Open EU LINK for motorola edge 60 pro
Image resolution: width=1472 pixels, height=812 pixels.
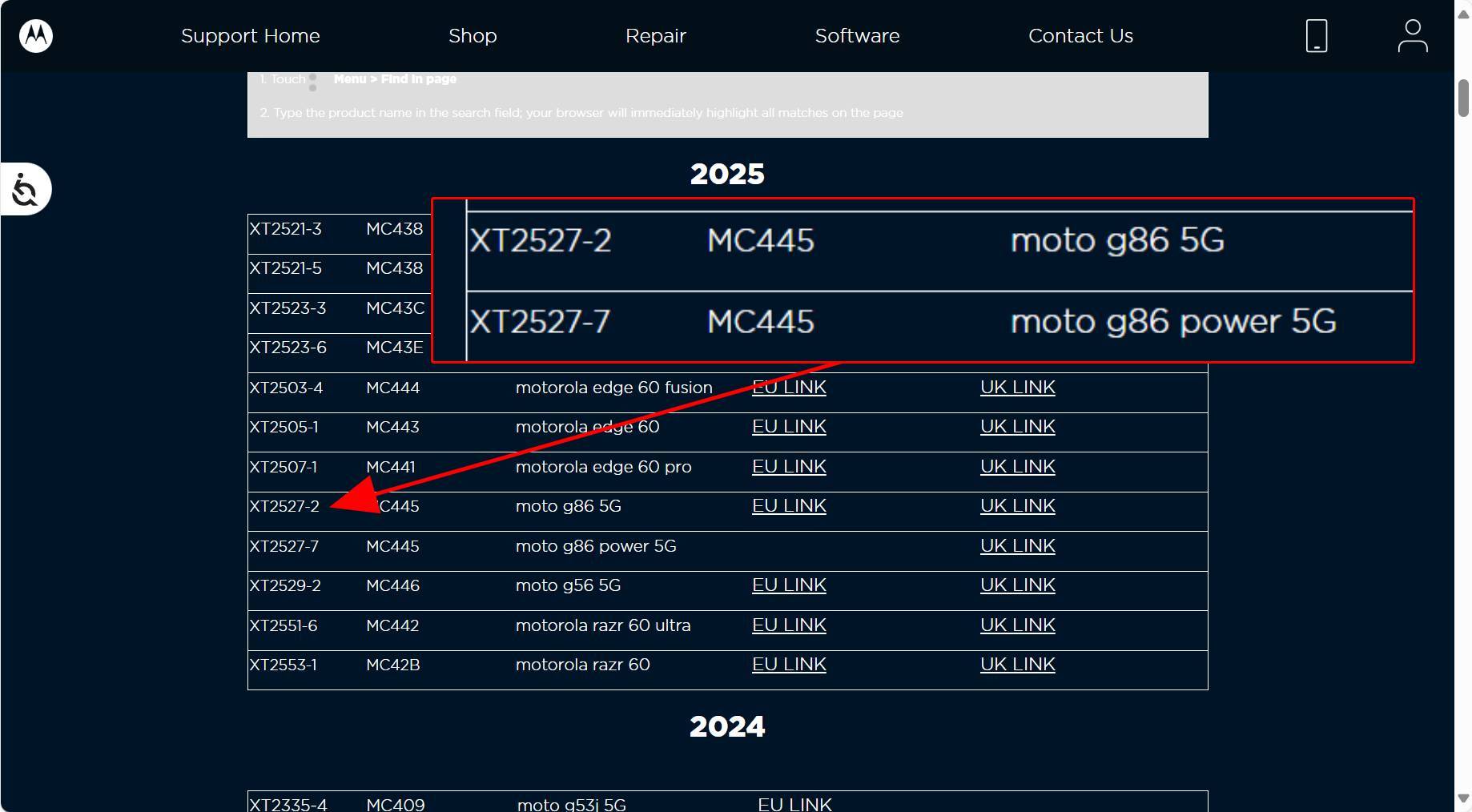[x=789, y=467]
